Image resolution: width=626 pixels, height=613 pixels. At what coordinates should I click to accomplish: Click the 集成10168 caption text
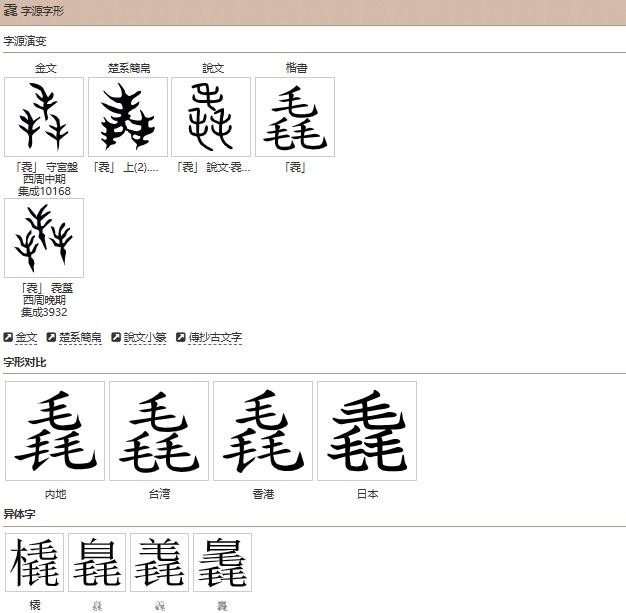click(x=44, y=191)
